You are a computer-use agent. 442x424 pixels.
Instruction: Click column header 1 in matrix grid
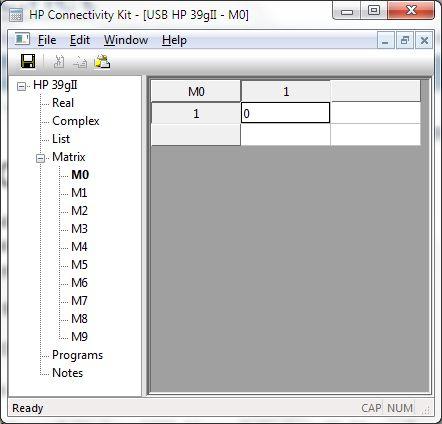[x=285, y=91]
